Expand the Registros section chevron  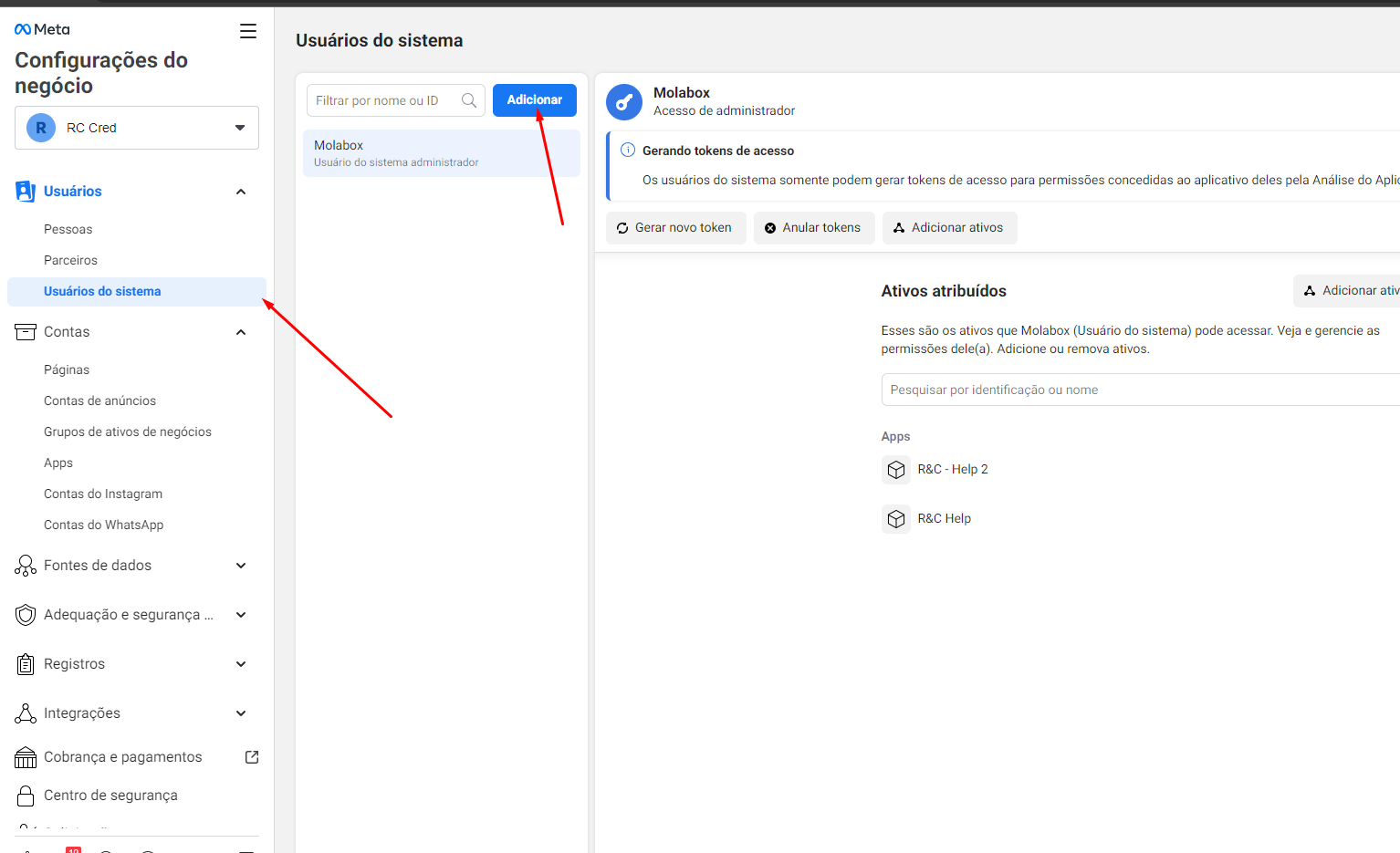(x=241, y=664)
